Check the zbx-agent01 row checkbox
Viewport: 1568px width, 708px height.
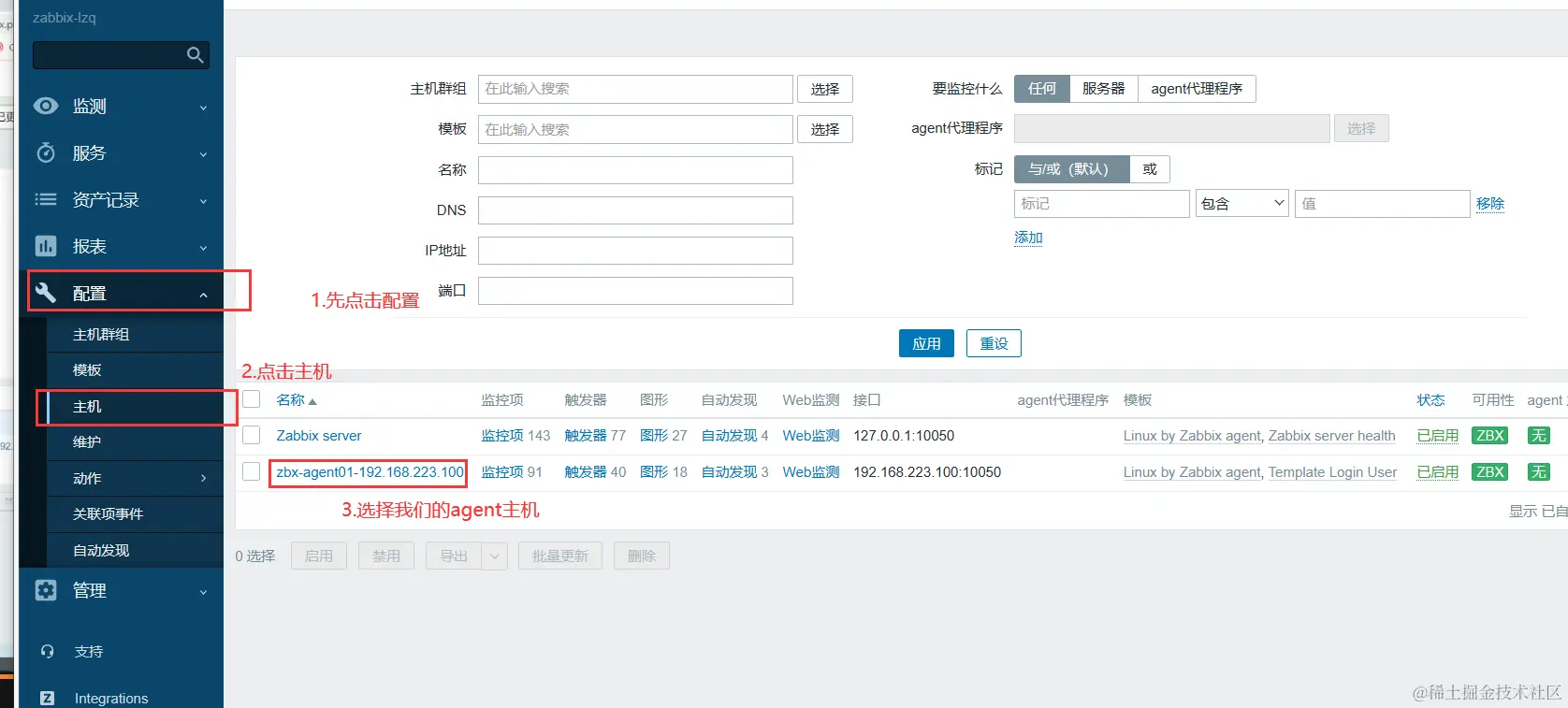click(x=252, y=471)
